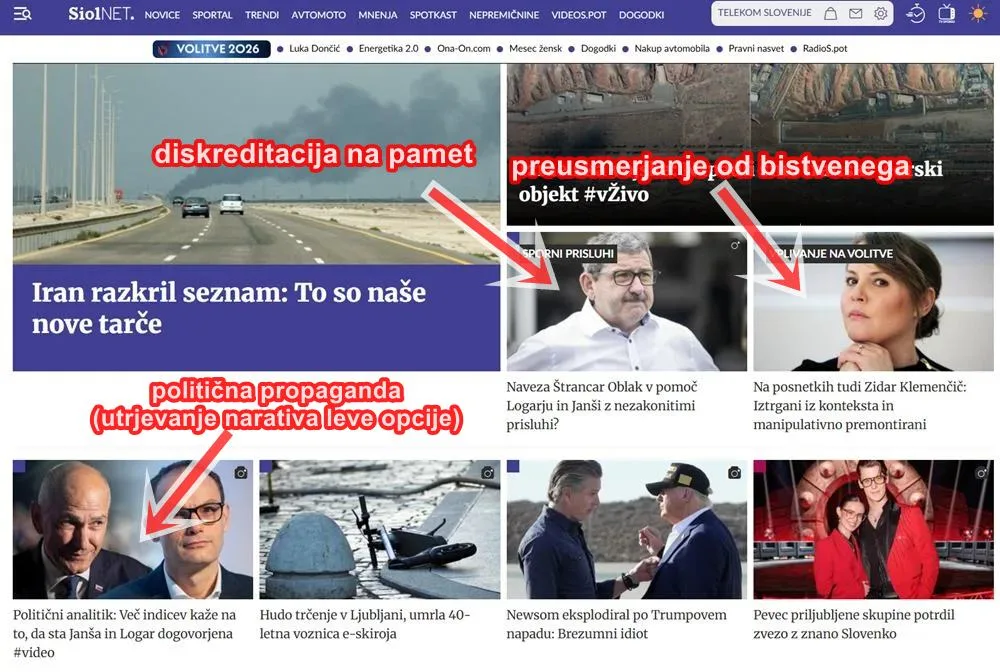Screen dimensions: 1000x672
Task: Open the Nepremičnine navigation item
Action: click(503, 15)
